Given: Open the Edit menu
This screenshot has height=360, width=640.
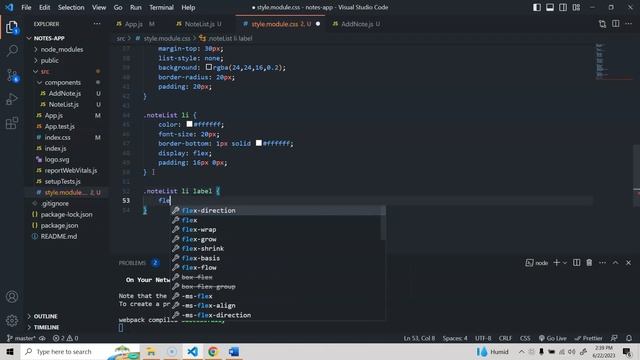Looking at the screenshot, I should tap(44, 7).
